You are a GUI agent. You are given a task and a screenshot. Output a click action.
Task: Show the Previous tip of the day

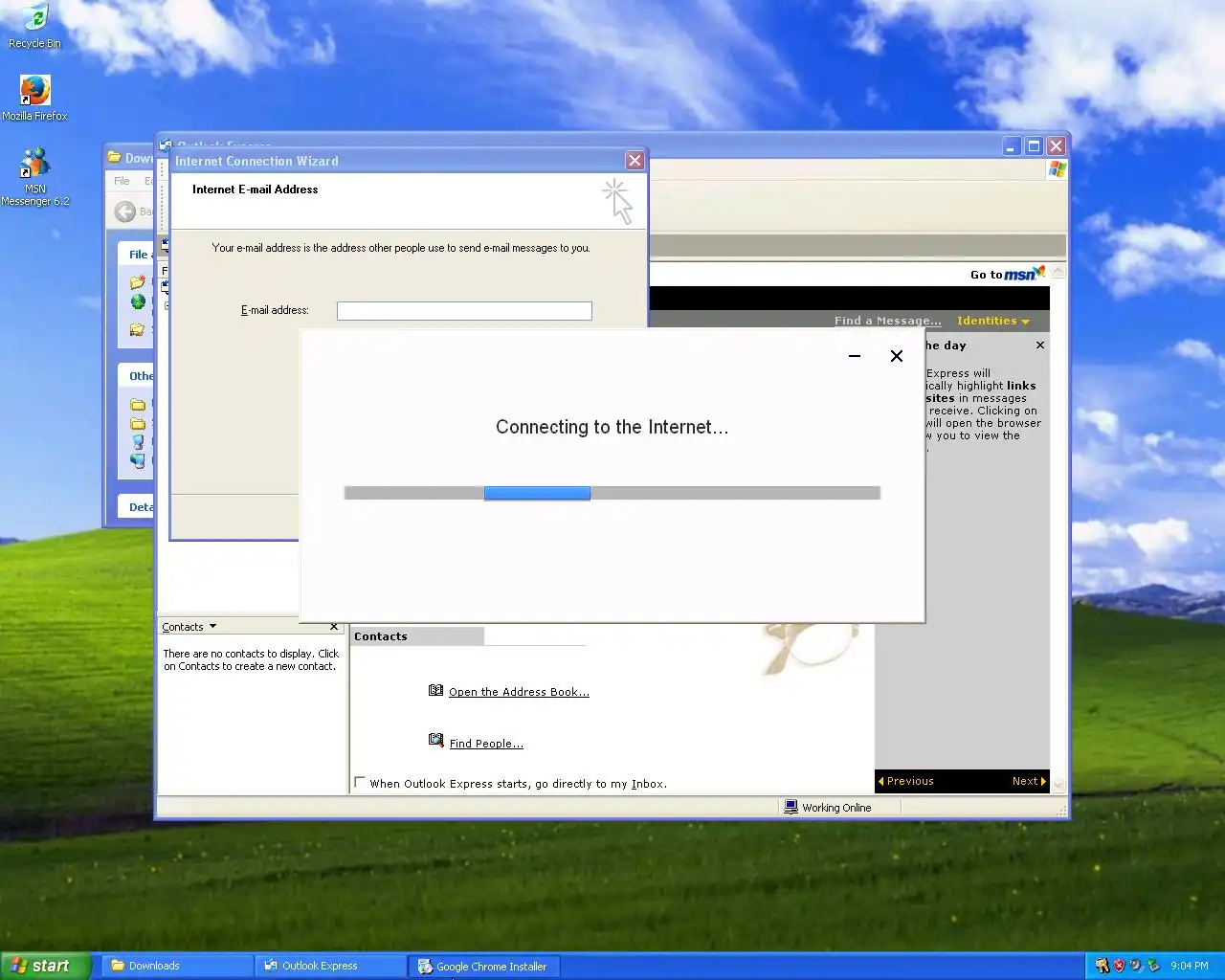(905, 781)
